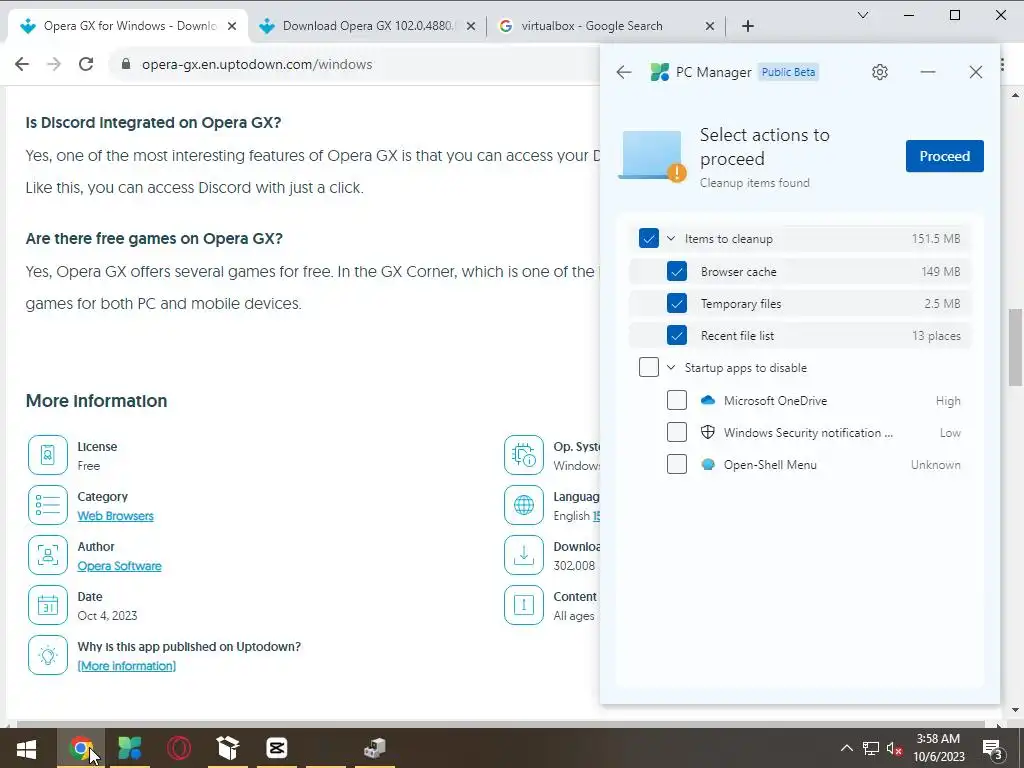
Task: Click the Public Beta badge
Action: pyautogui.click(x=788, y=72)
